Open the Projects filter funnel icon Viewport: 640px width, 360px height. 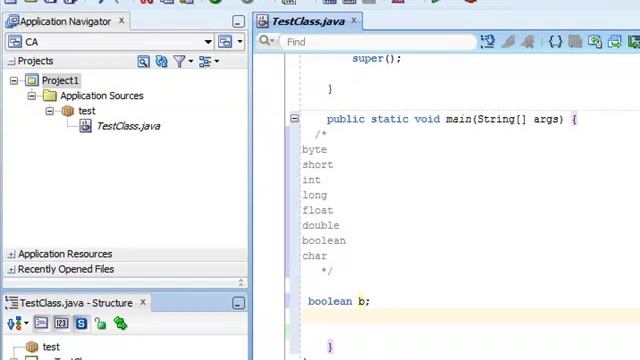(179, 62)
